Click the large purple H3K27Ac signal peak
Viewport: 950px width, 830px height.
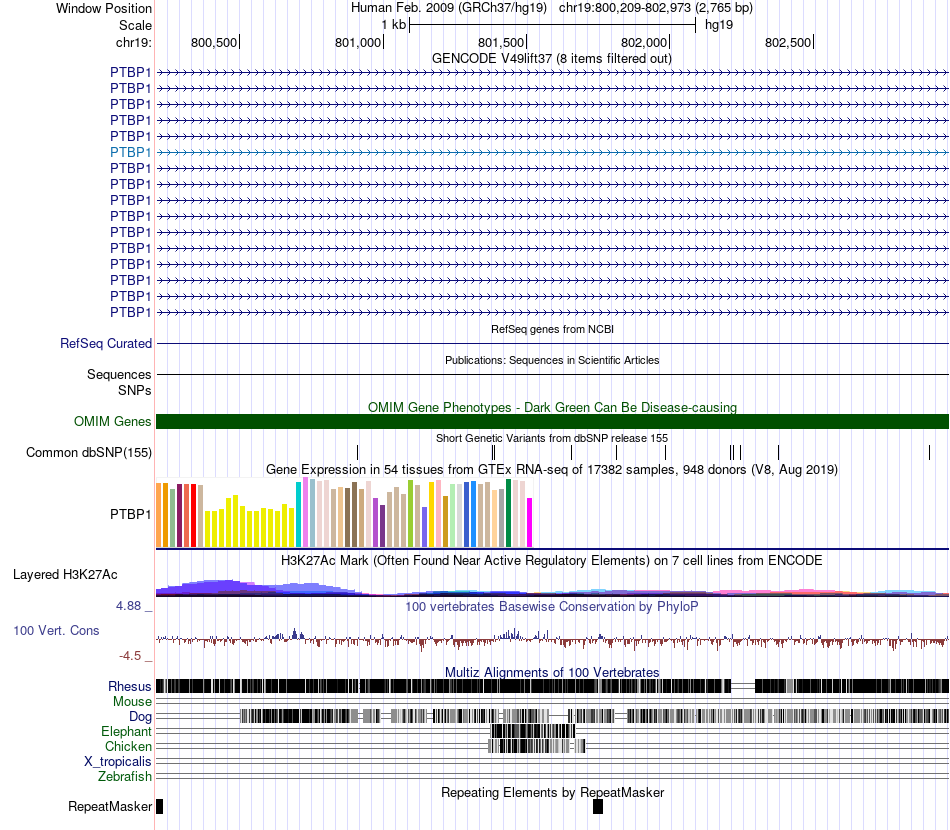[224, 588]
